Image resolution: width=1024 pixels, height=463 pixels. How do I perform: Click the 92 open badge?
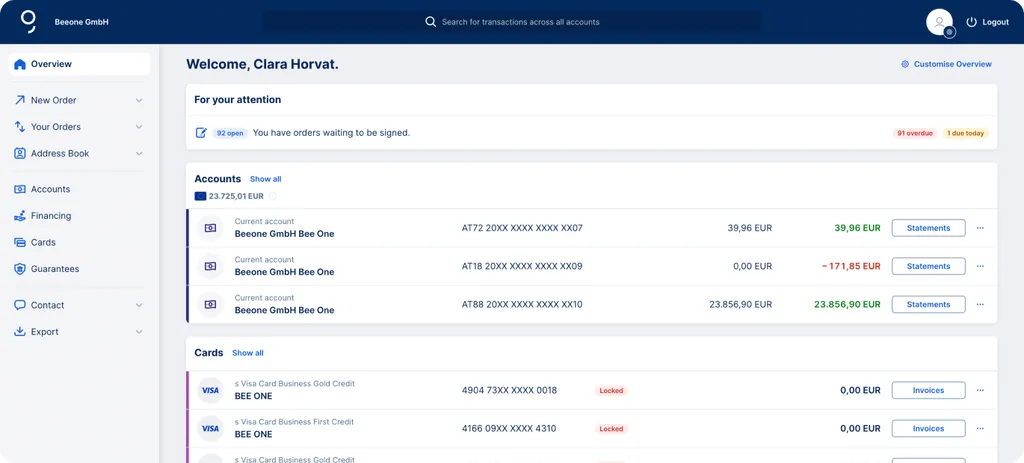click(x=230, y=133)
